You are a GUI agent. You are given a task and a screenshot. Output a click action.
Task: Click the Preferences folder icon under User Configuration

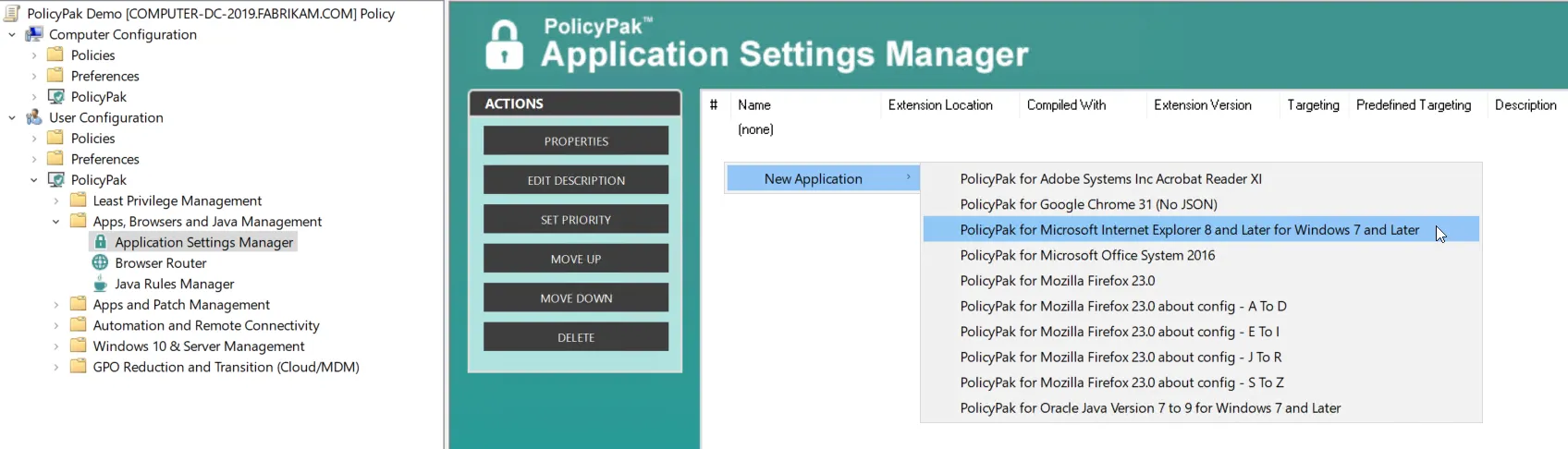pyautogui.click(x=56, y=159)
